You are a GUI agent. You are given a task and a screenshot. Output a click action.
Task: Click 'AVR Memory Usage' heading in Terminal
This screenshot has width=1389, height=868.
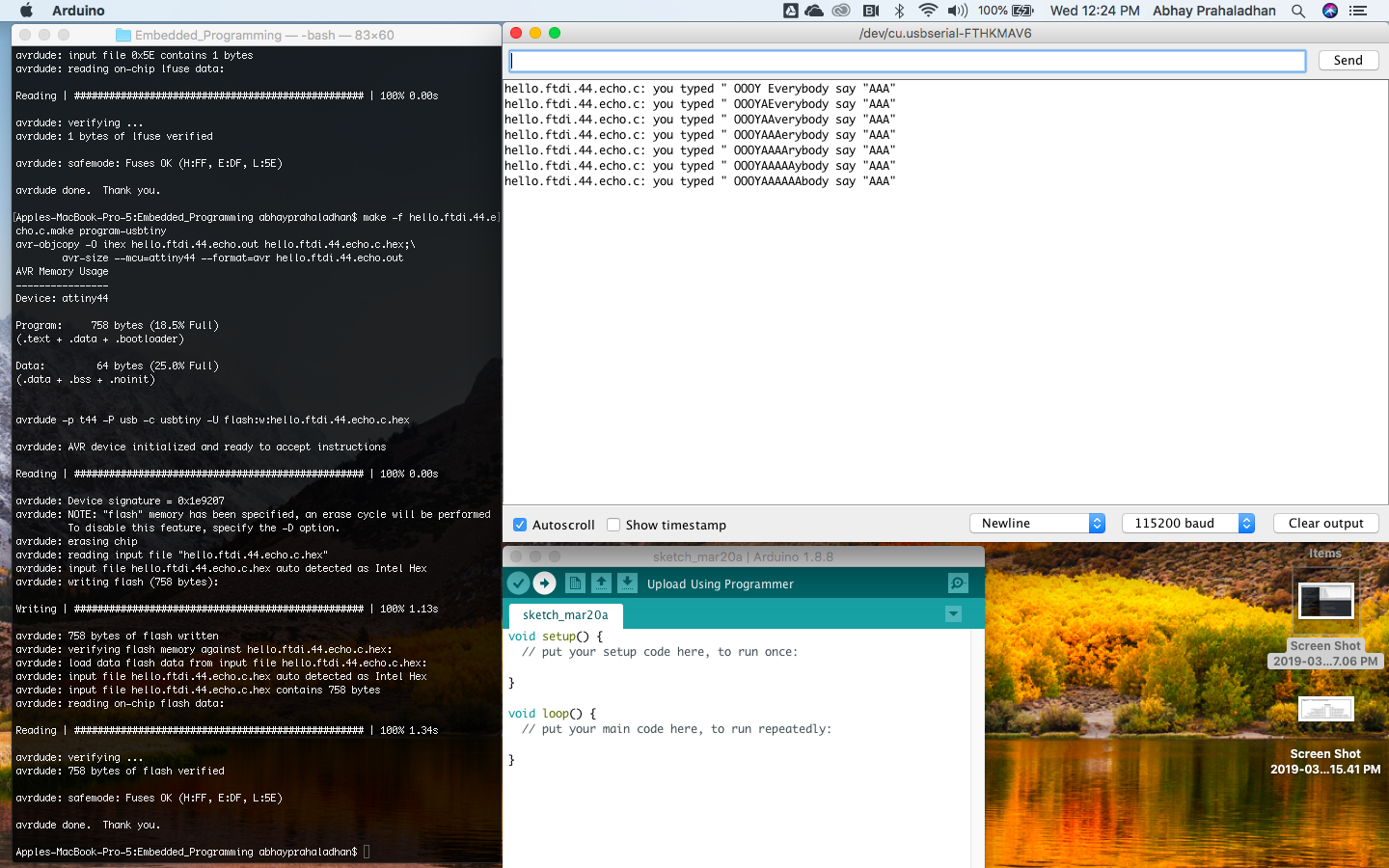62,271
